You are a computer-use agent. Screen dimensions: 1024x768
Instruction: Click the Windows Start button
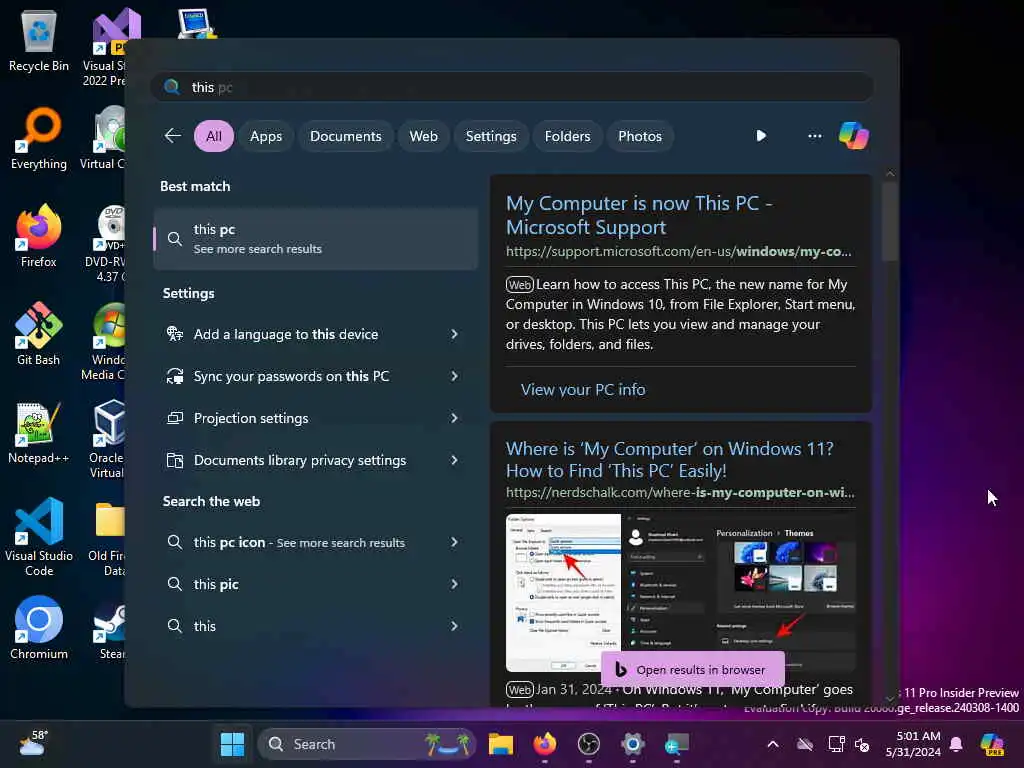(232, 744)
